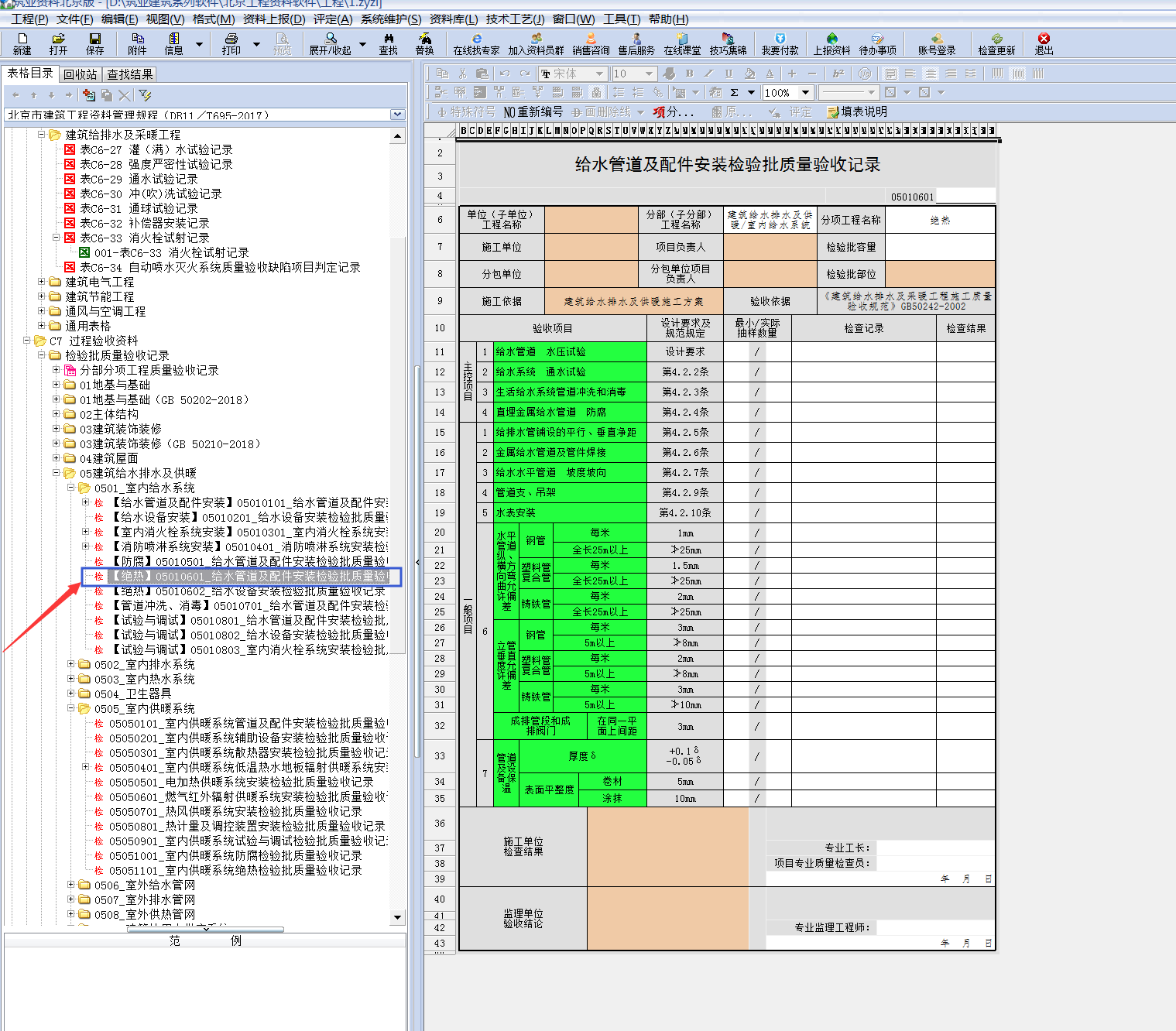Image resolution: width=1176 pixels, height=1031 pixels.
Task: Open 销售咨询 sales consultation
Action: tap(591, 43)
